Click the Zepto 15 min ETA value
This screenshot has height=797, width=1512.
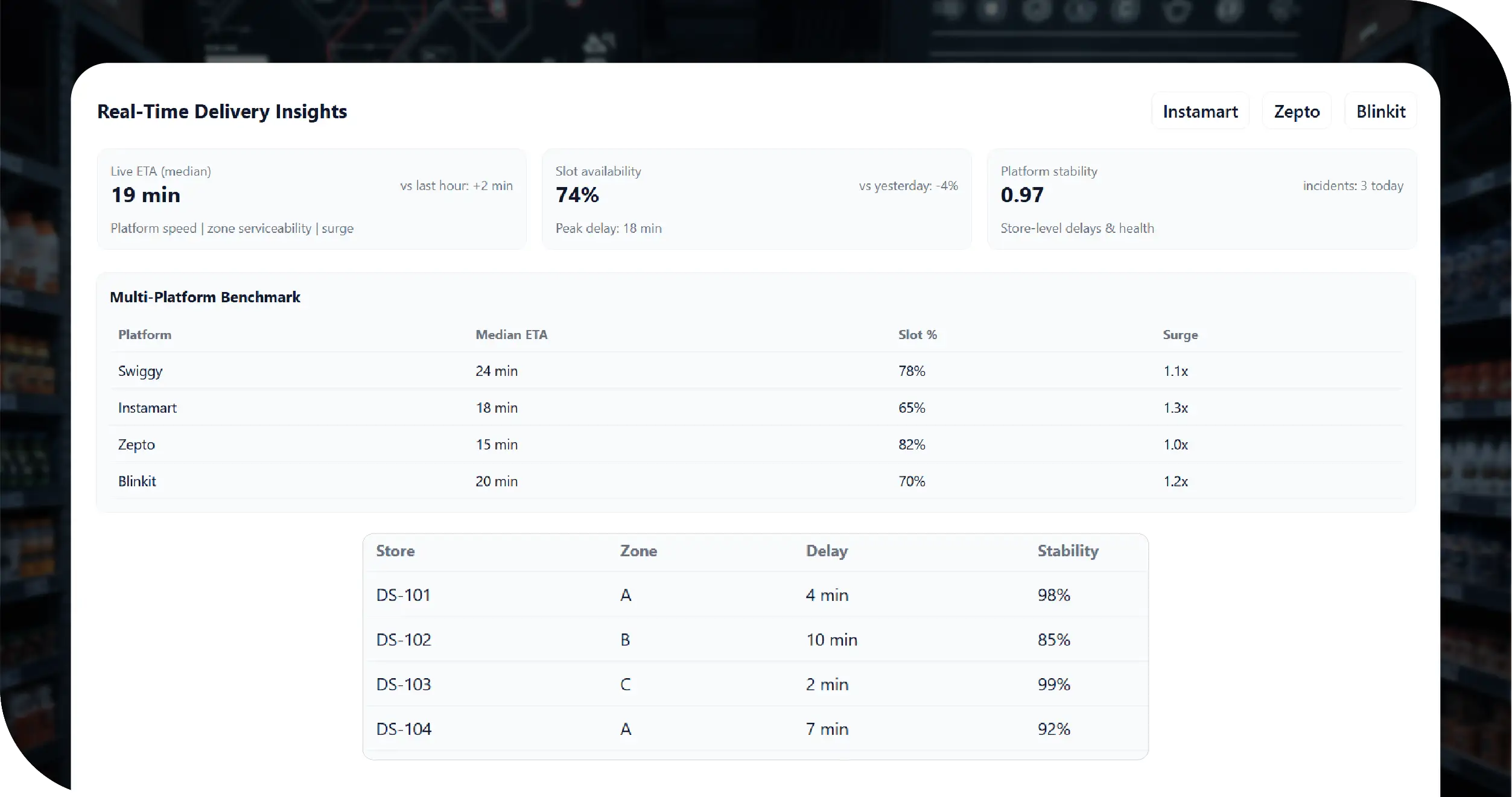pos(497,445)
